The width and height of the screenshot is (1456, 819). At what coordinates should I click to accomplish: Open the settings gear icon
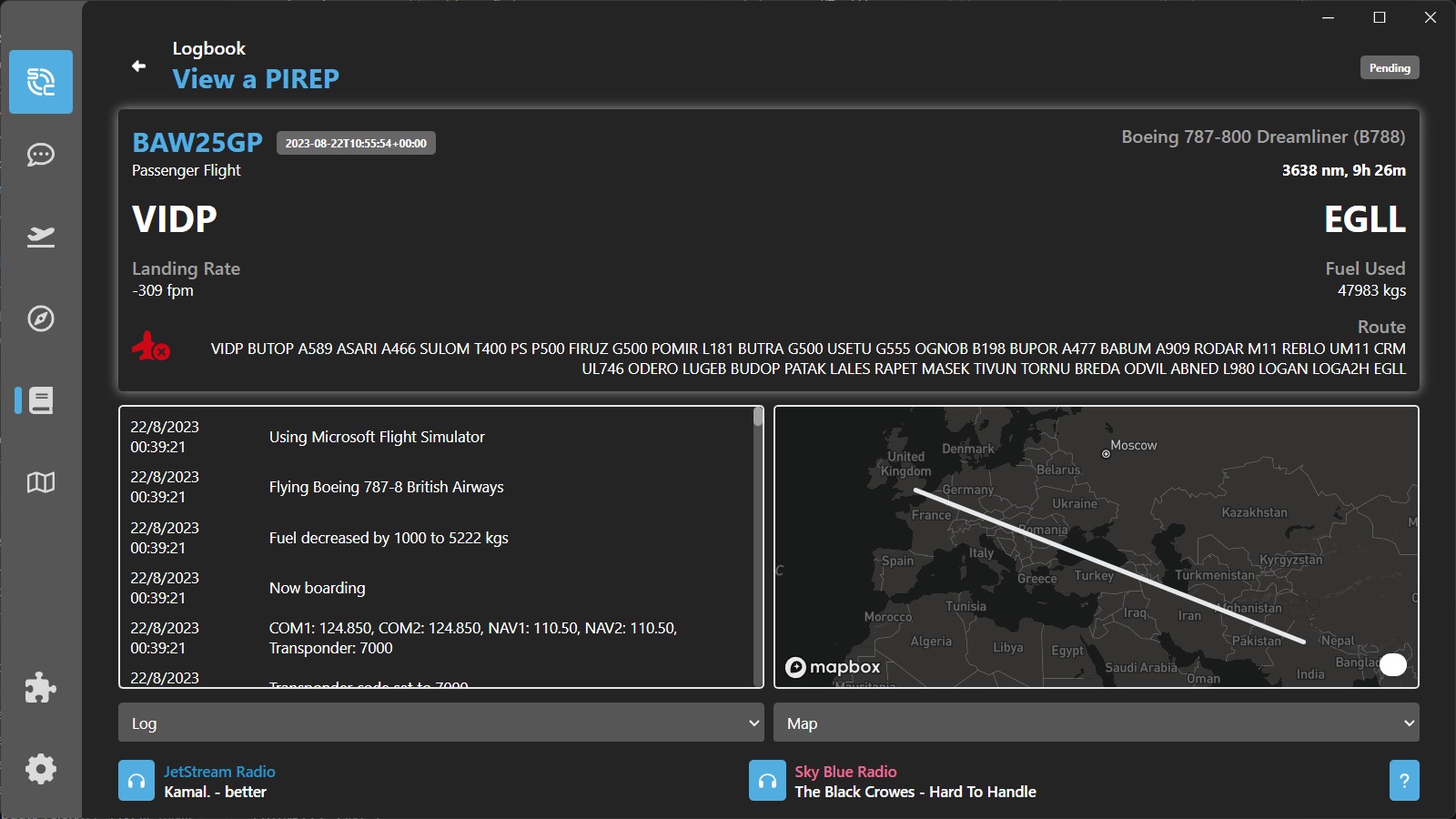click(x=41, y=769)
